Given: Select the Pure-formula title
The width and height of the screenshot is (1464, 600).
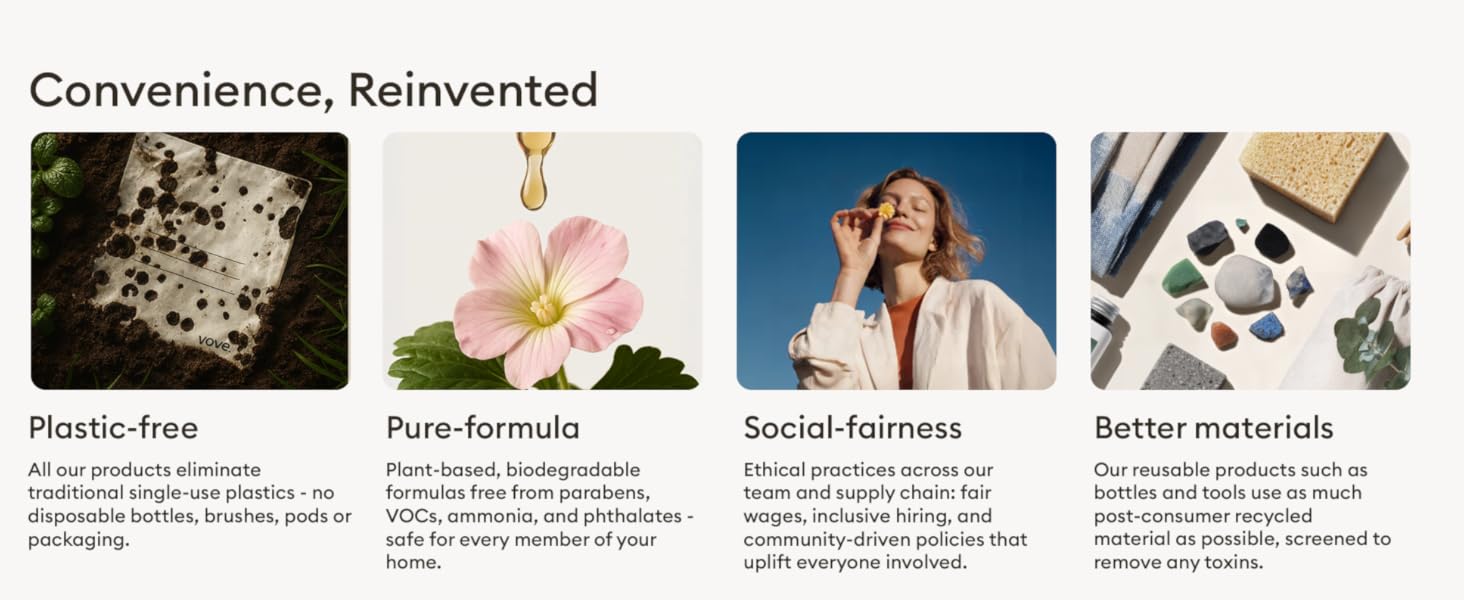Looking at the screenshot, I should (x=483, y=428).
